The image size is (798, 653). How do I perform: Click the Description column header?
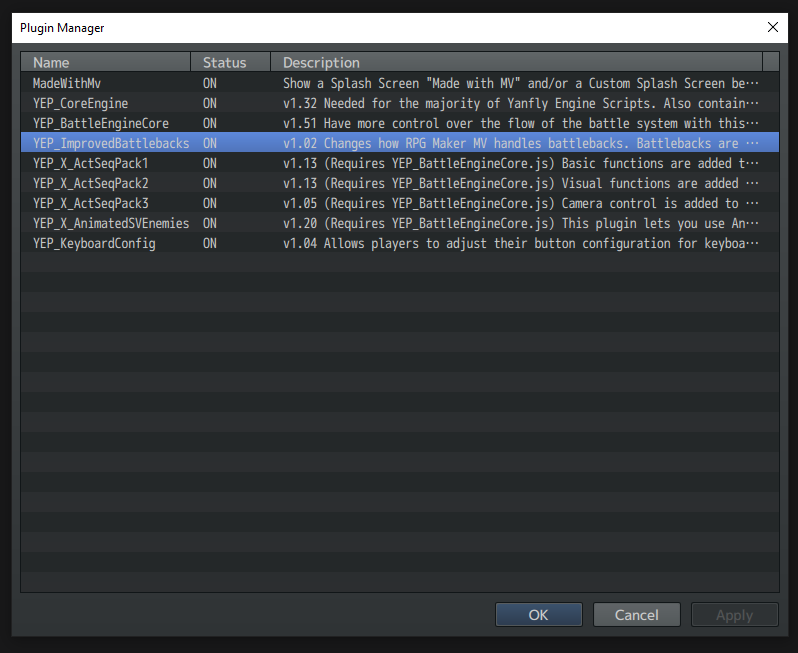click(517, 62)
